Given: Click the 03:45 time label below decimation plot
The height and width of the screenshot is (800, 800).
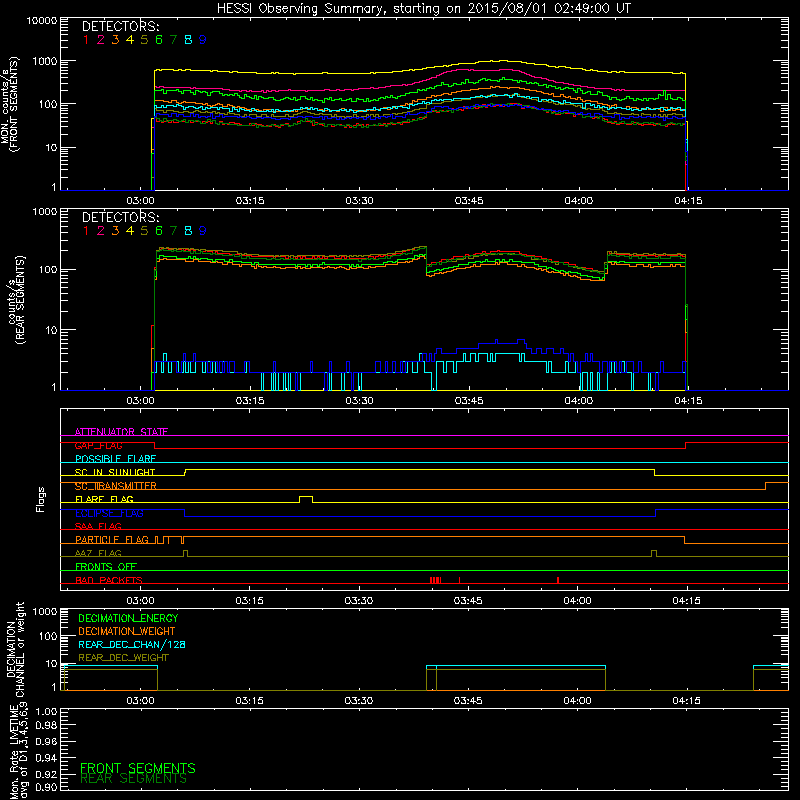Looking at the screenshot, I should click(468, 701).
